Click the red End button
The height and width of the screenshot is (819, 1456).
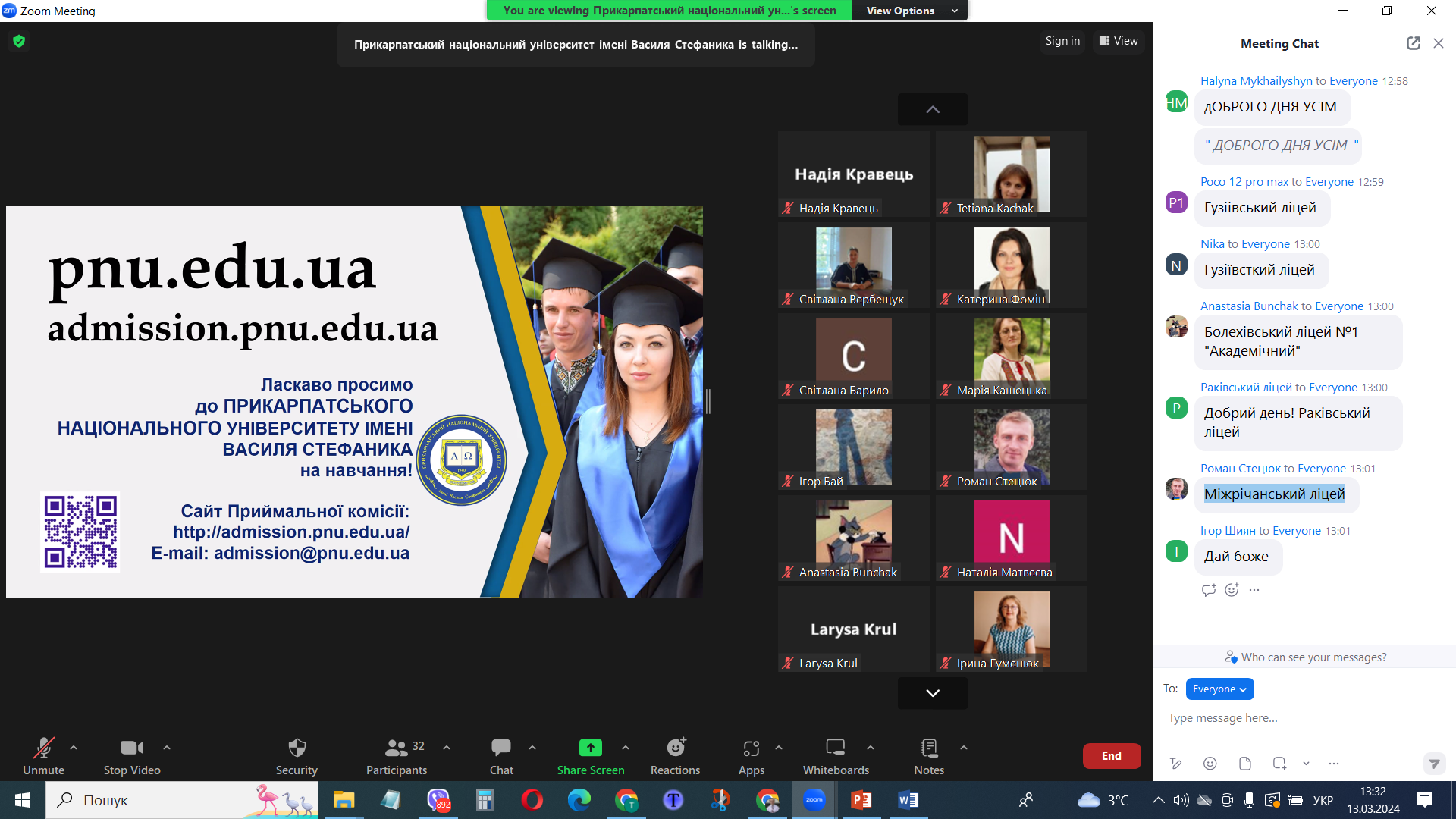click(x=1111, y=756)
